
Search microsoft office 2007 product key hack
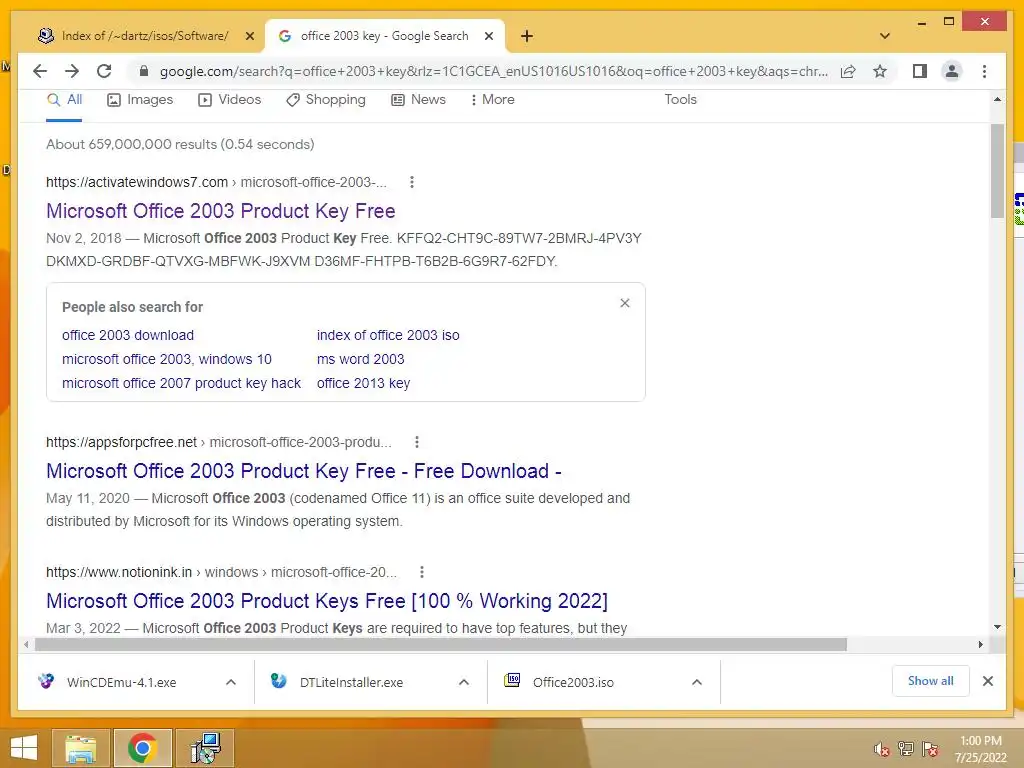182,383
